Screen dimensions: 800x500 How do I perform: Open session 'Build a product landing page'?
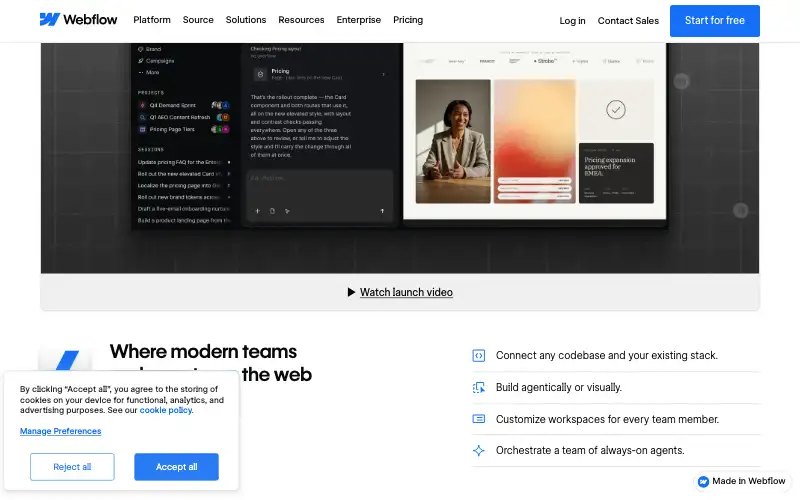(184, 221)
